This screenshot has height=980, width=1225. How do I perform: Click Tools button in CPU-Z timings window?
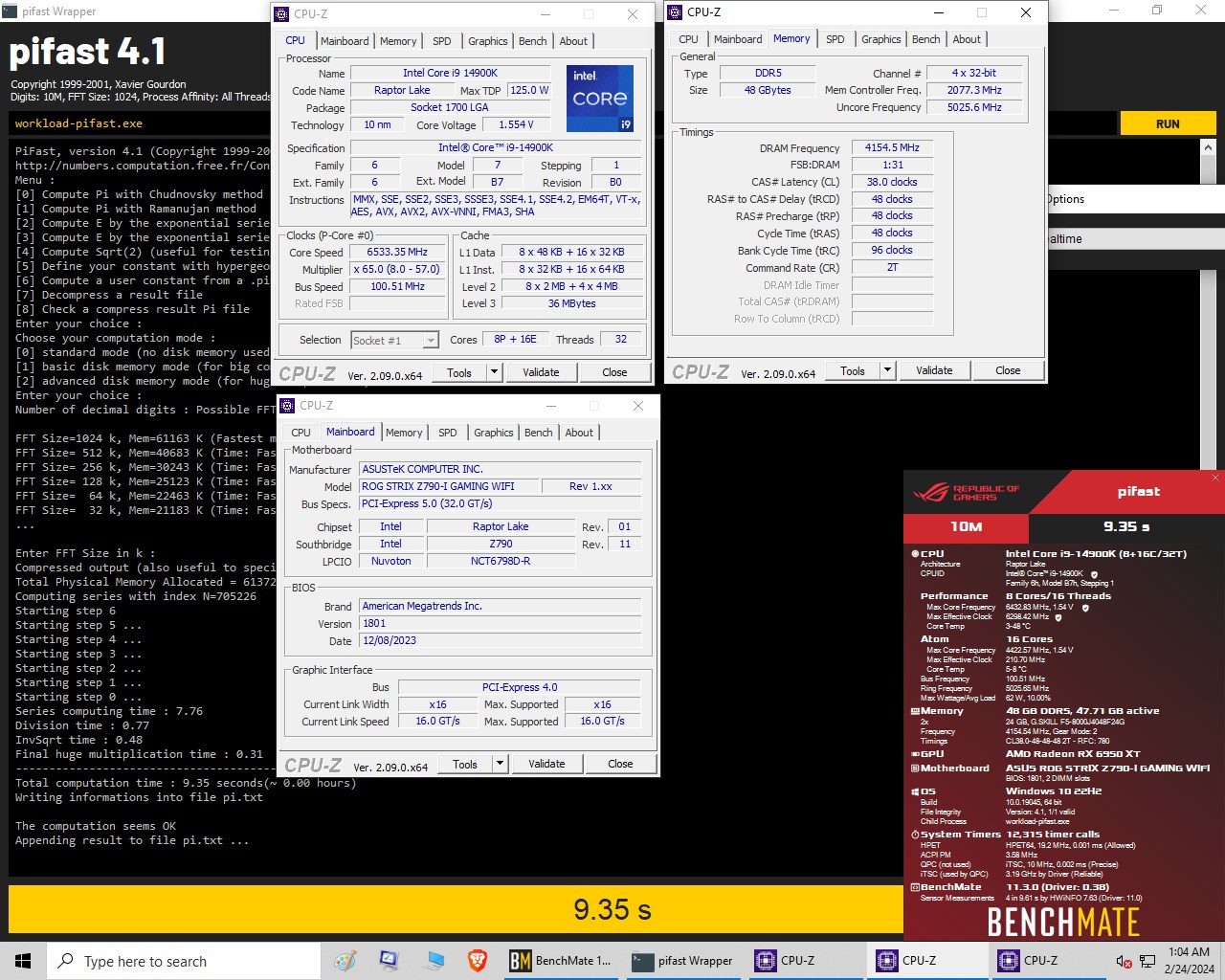[853, 370]
